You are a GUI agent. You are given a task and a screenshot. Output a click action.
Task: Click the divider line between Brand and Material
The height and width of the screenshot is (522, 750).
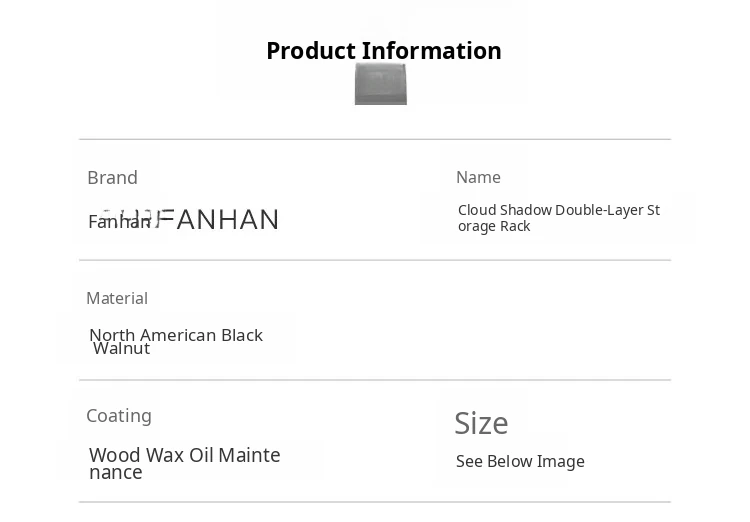coord(374,260)
